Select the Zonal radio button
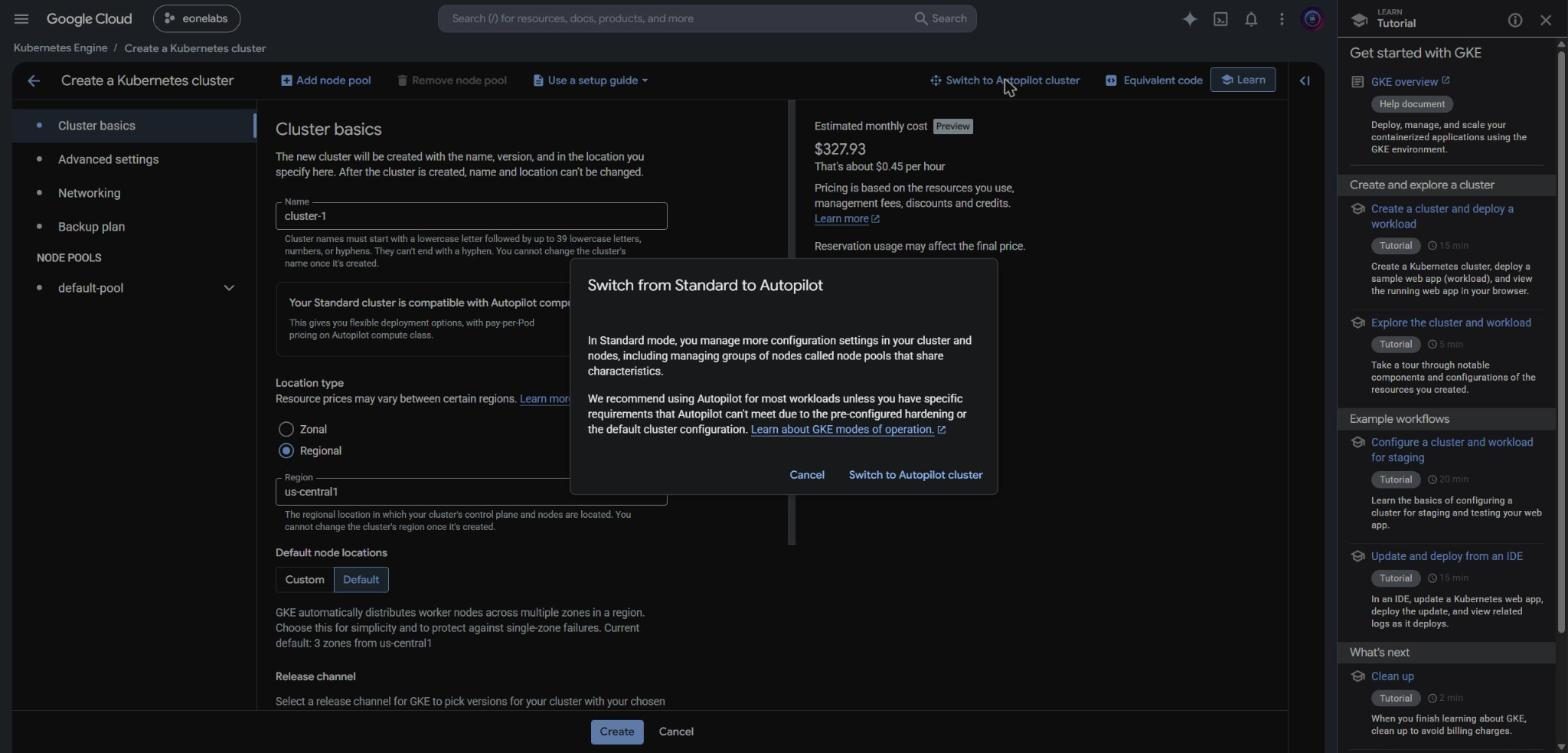Viewport: 1568px width, 753px height. (286, 429)
